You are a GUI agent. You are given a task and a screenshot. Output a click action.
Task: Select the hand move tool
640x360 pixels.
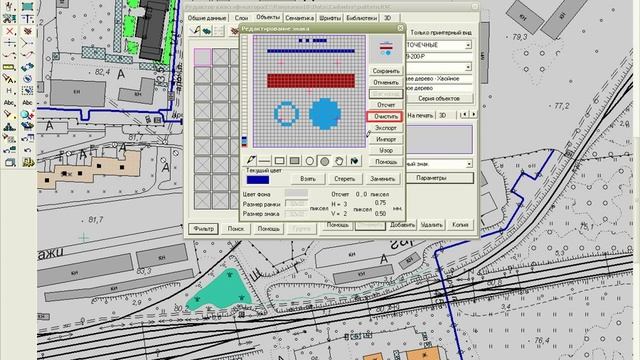coord(339,161)
